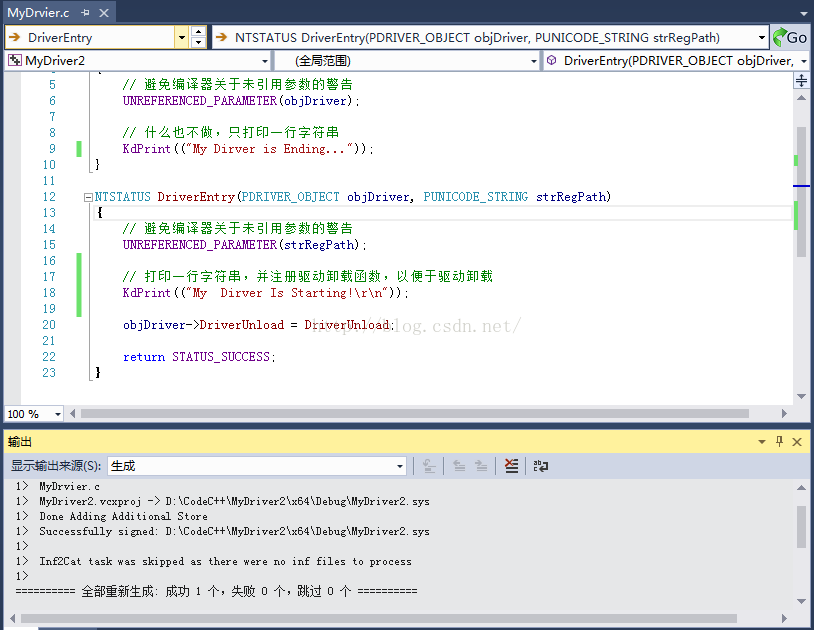Open the NTSTATUS DriverEntry signature dropdown
This screenshot has width=814, height=630.
click(x=762, y=37)
